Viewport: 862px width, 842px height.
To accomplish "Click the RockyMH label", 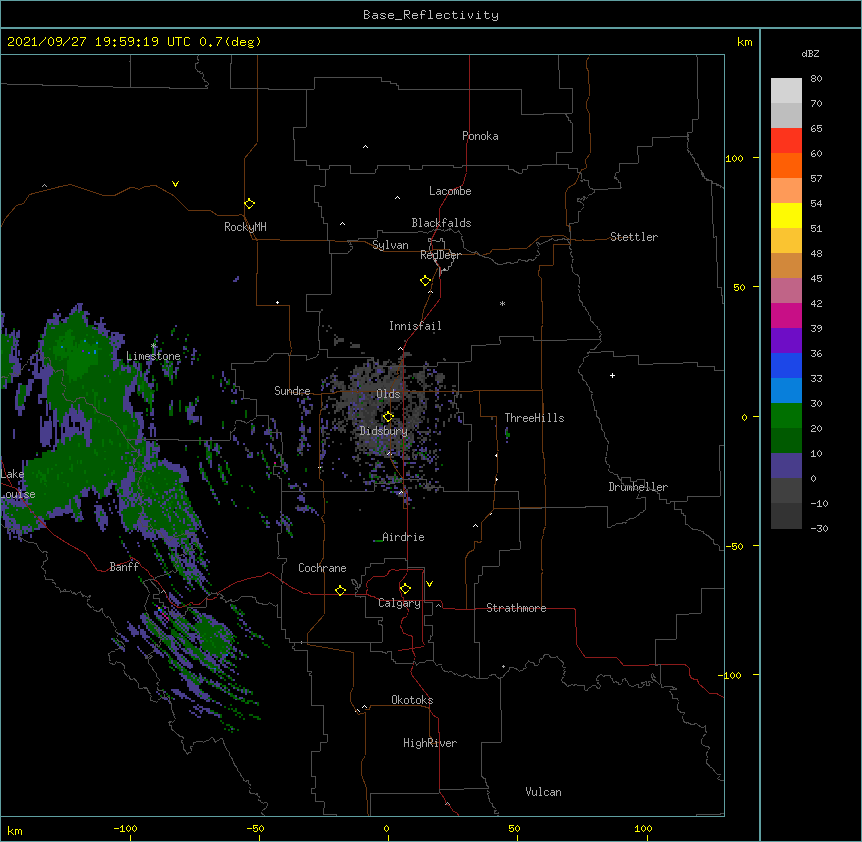I will point(245,227).
